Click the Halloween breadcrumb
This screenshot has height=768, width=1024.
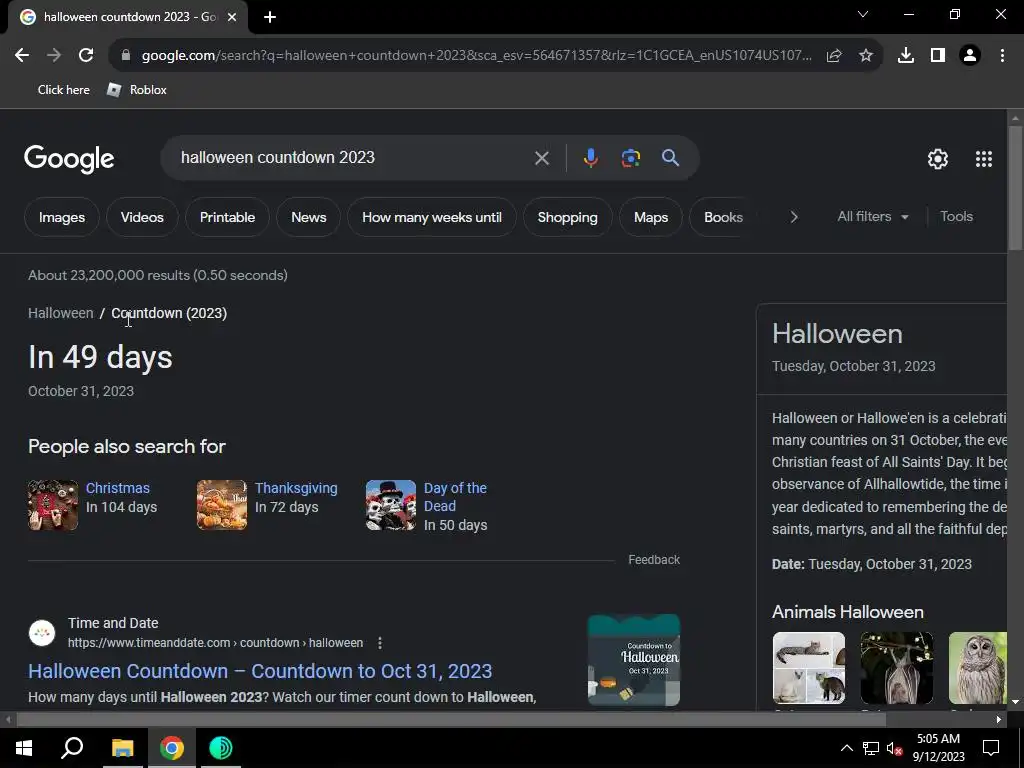point(61,313)
